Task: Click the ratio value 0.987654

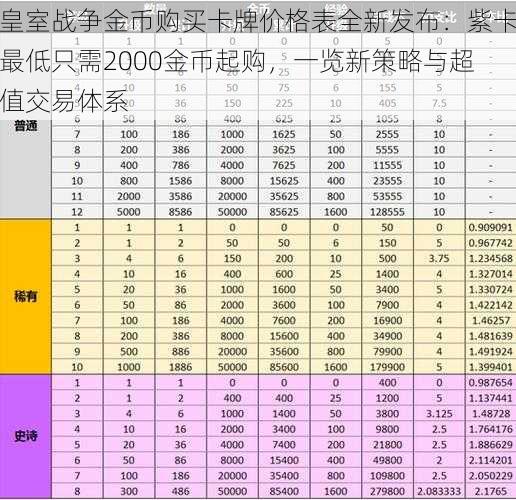Action: (x=490, y=382)
